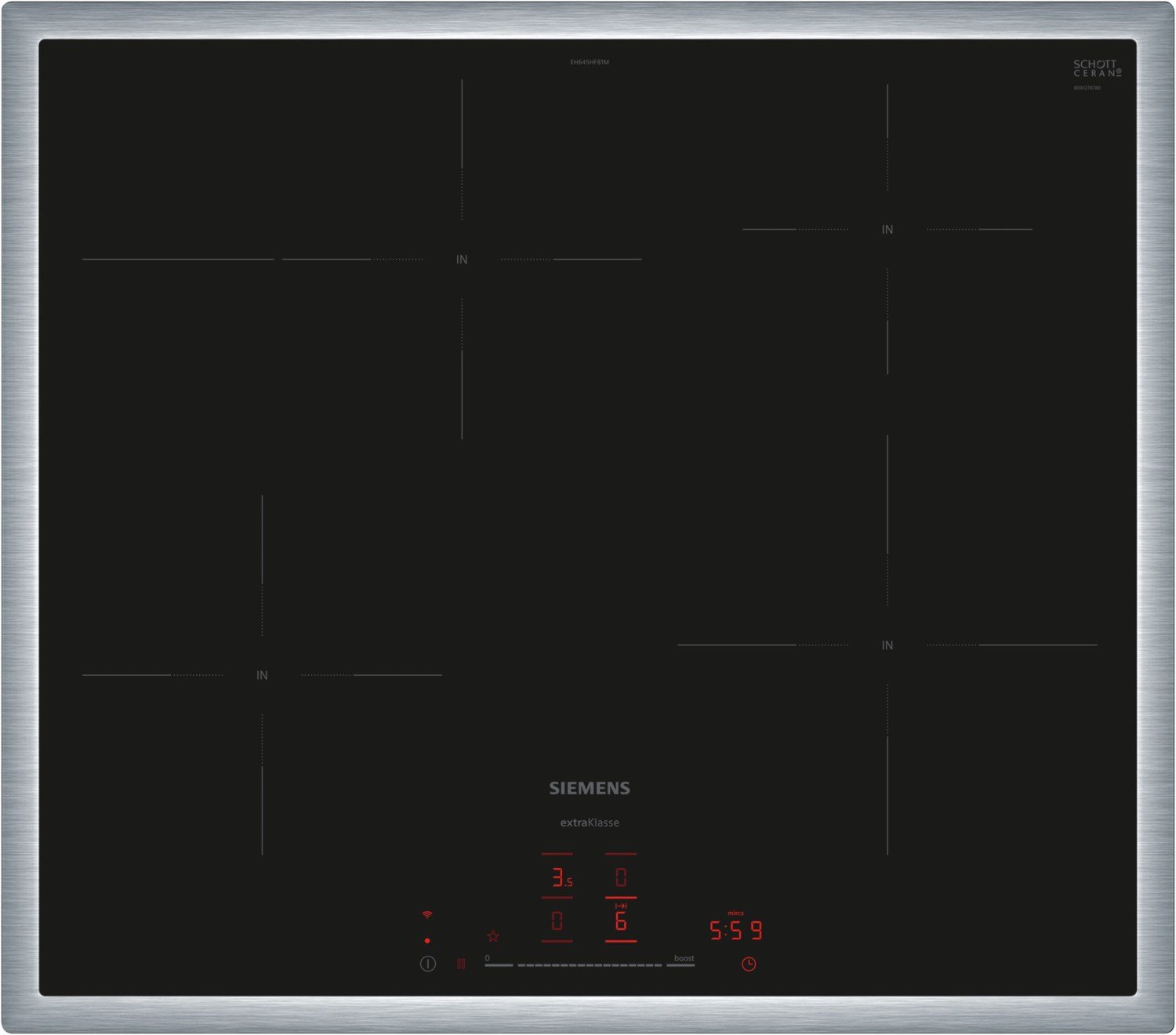Select the upper-right zone display showing 0

[621, 877]
